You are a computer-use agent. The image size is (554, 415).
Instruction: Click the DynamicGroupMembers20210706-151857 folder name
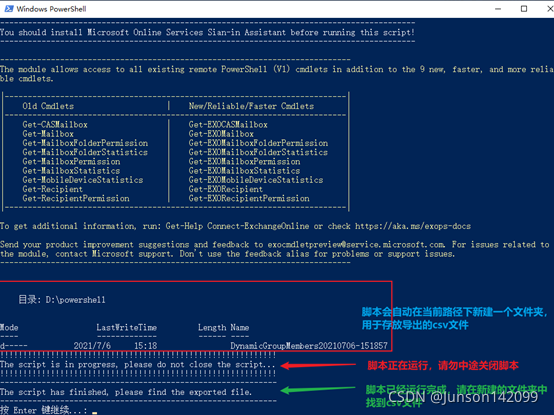click(x=309, y=346)
